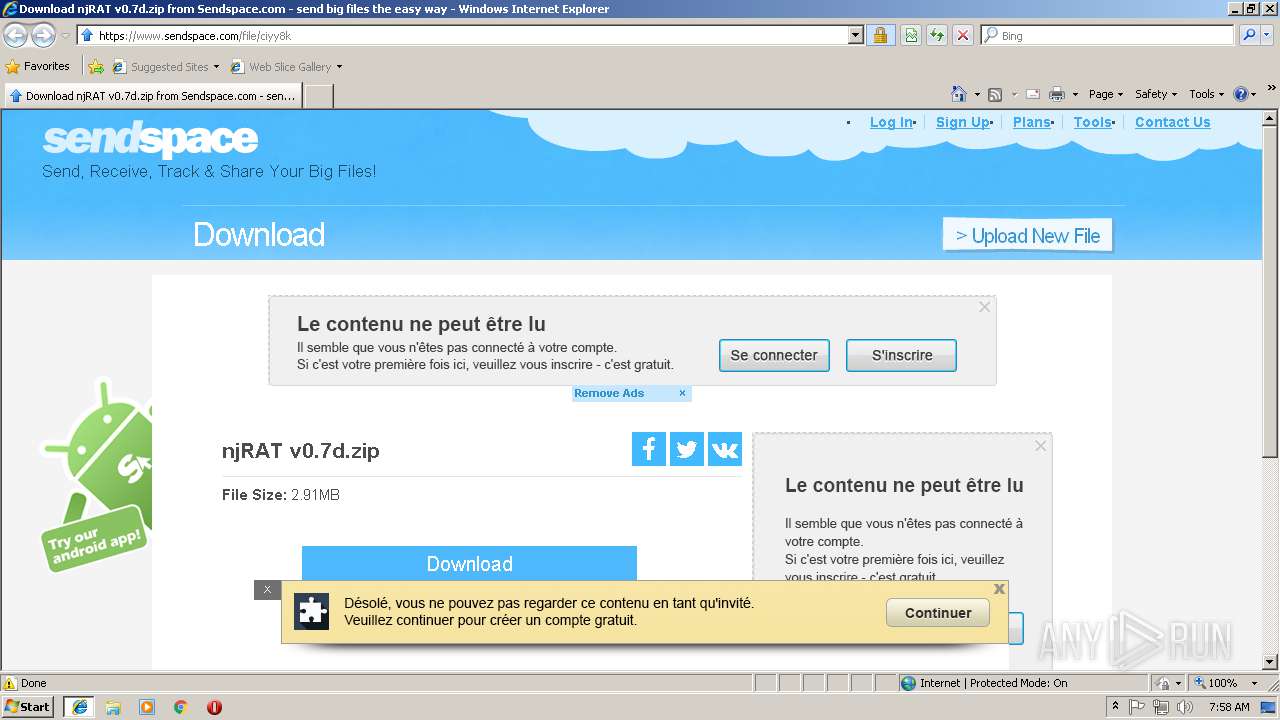Open the Tools menu dropdown
The height and width of the screenshot is (720, 1280).
1206,94
